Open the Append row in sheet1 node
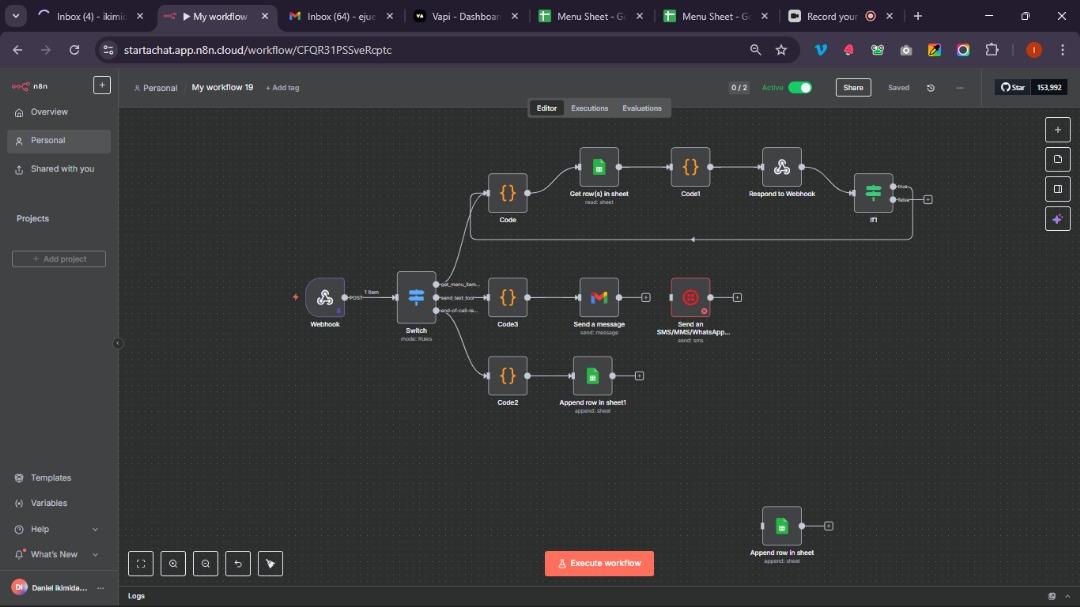Viewport: 1080px width, 607px height. coord(592,375)
